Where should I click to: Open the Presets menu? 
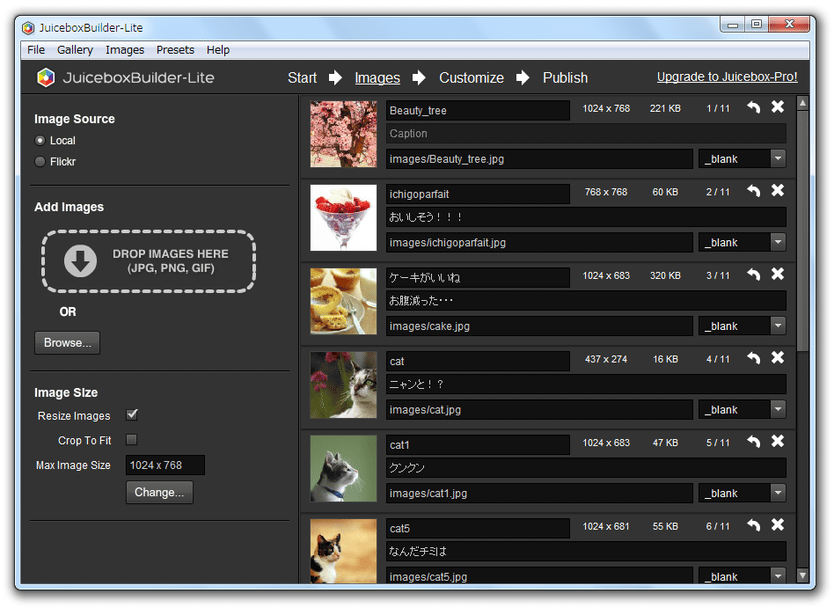(x=175, y=50)
